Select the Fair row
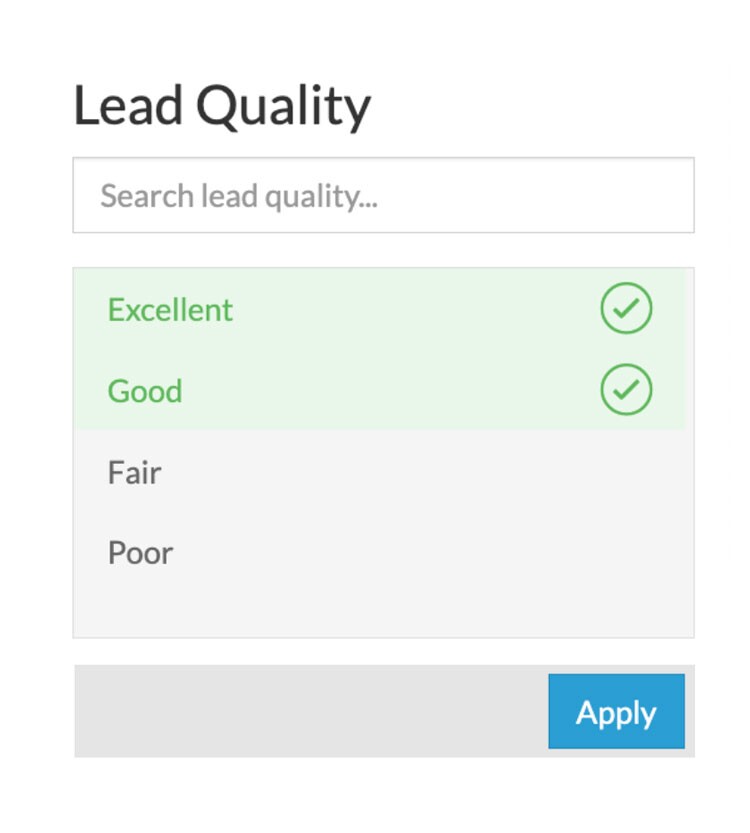Screen dimensions: 750x833 (135, 472)
